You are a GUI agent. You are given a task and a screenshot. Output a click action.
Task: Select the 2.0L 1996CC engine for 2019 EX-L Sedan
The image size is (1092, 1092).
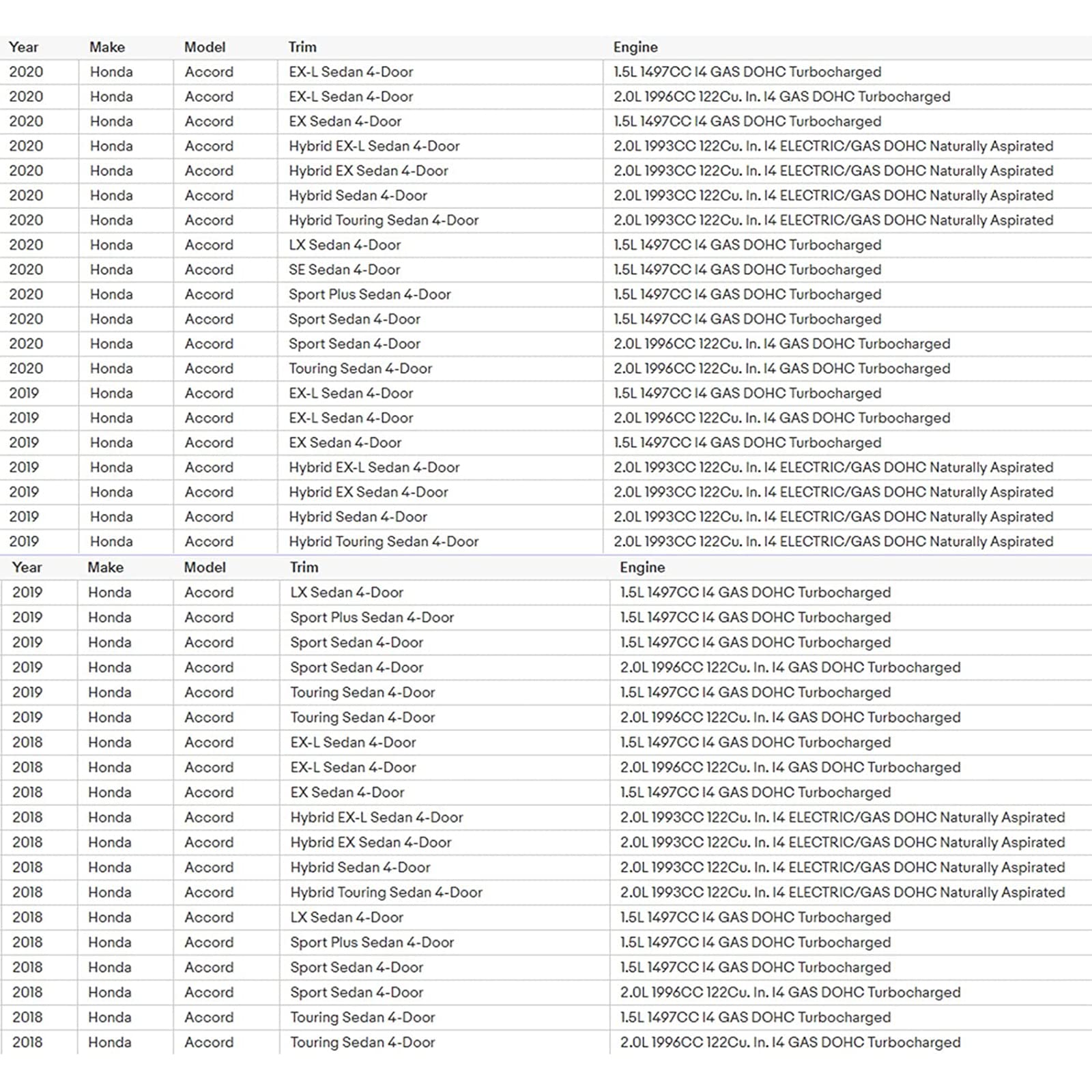click(x=848, y=418)
